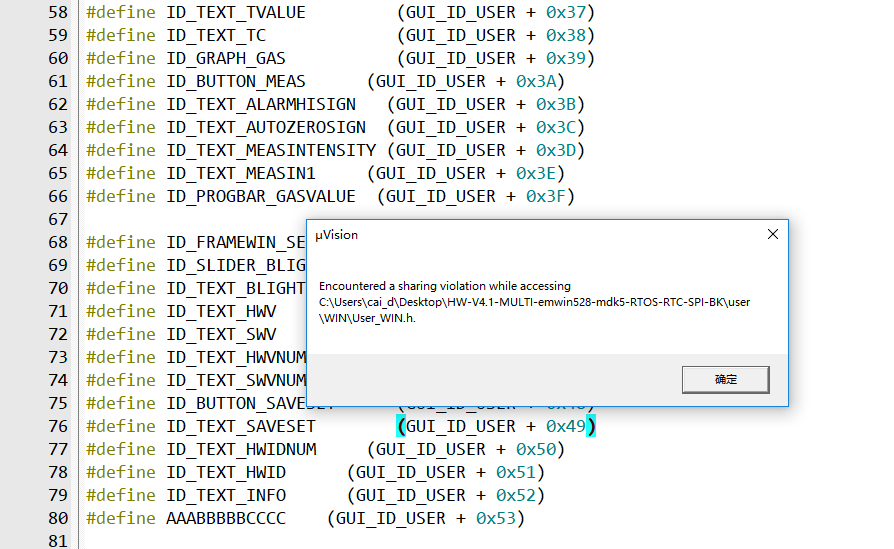Click ID_TEXT_TVALUE identifier on line 58
The height and width of the screenshot is (549, 894).
pos(236,13)
